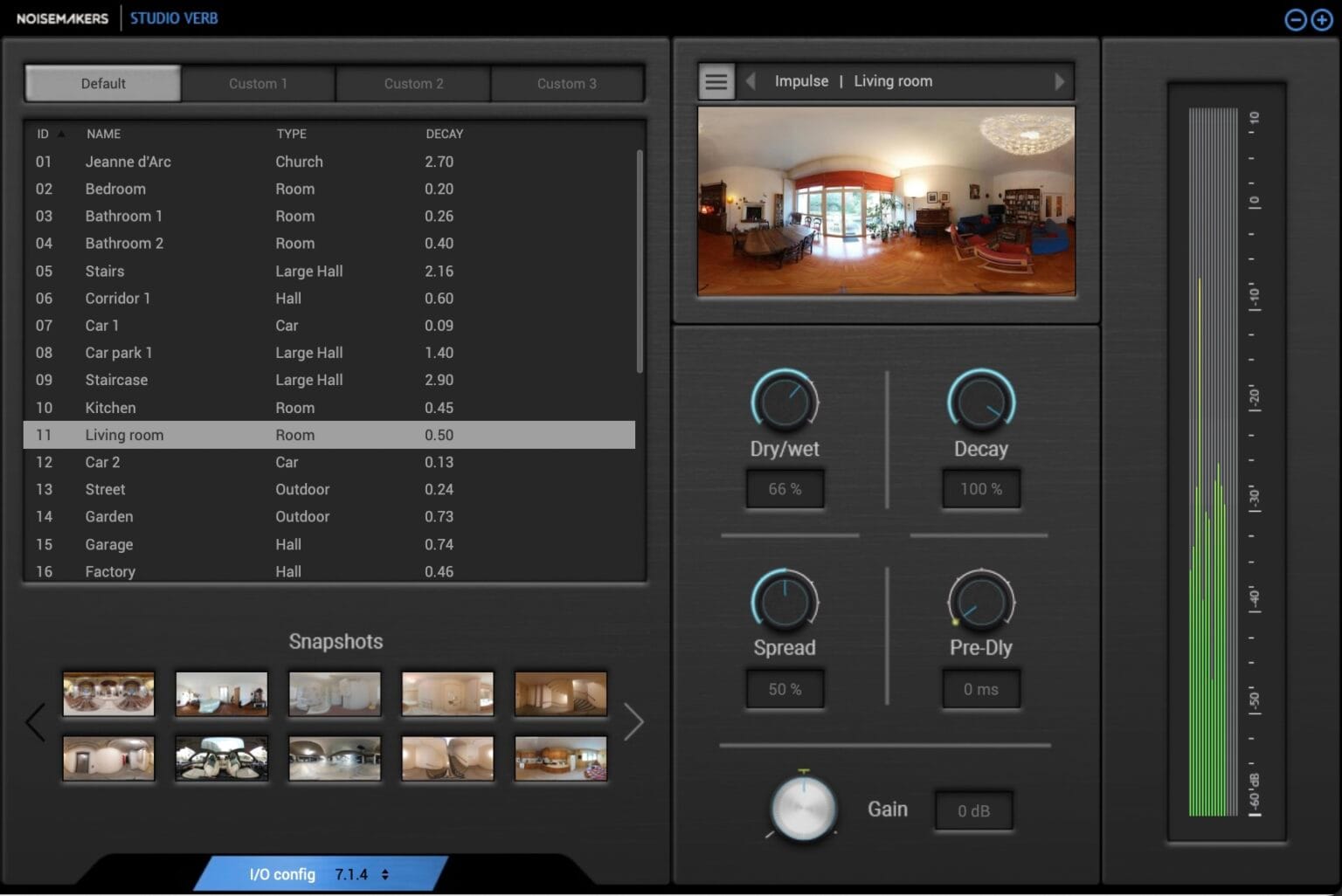Select the Default preset tab
The image size is (1342, 896).
coord(103,84)
